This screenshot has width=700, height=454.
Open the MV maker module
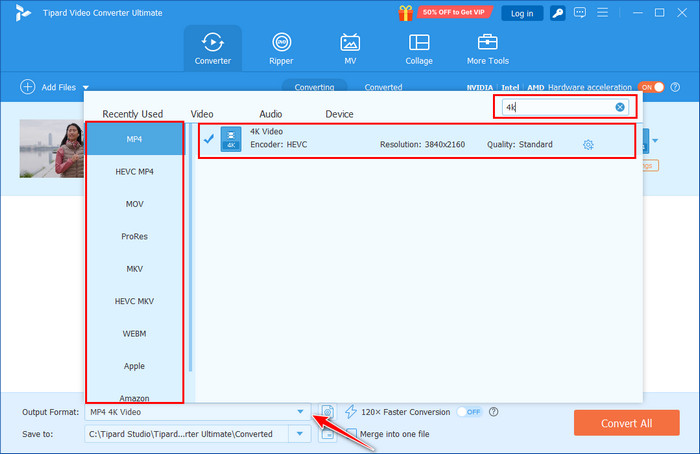click(350, 48)
